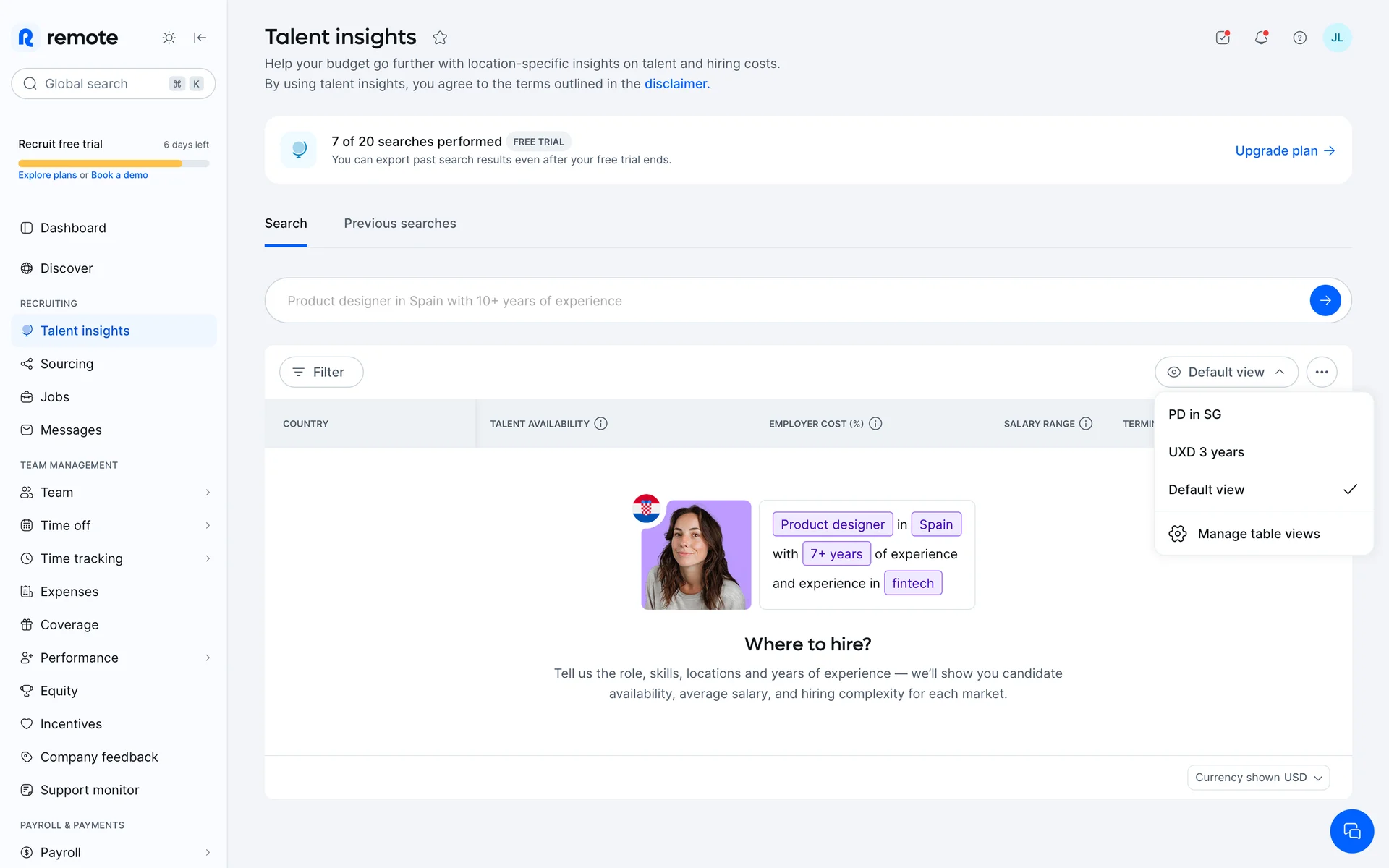Submit search with blue arrow button

pyautogui.click(x=1325, y=300)
